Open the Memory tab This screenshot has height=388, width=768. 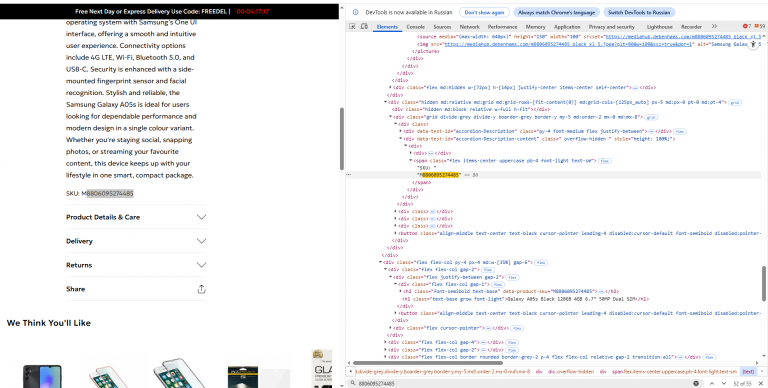(x=535, y=27)
